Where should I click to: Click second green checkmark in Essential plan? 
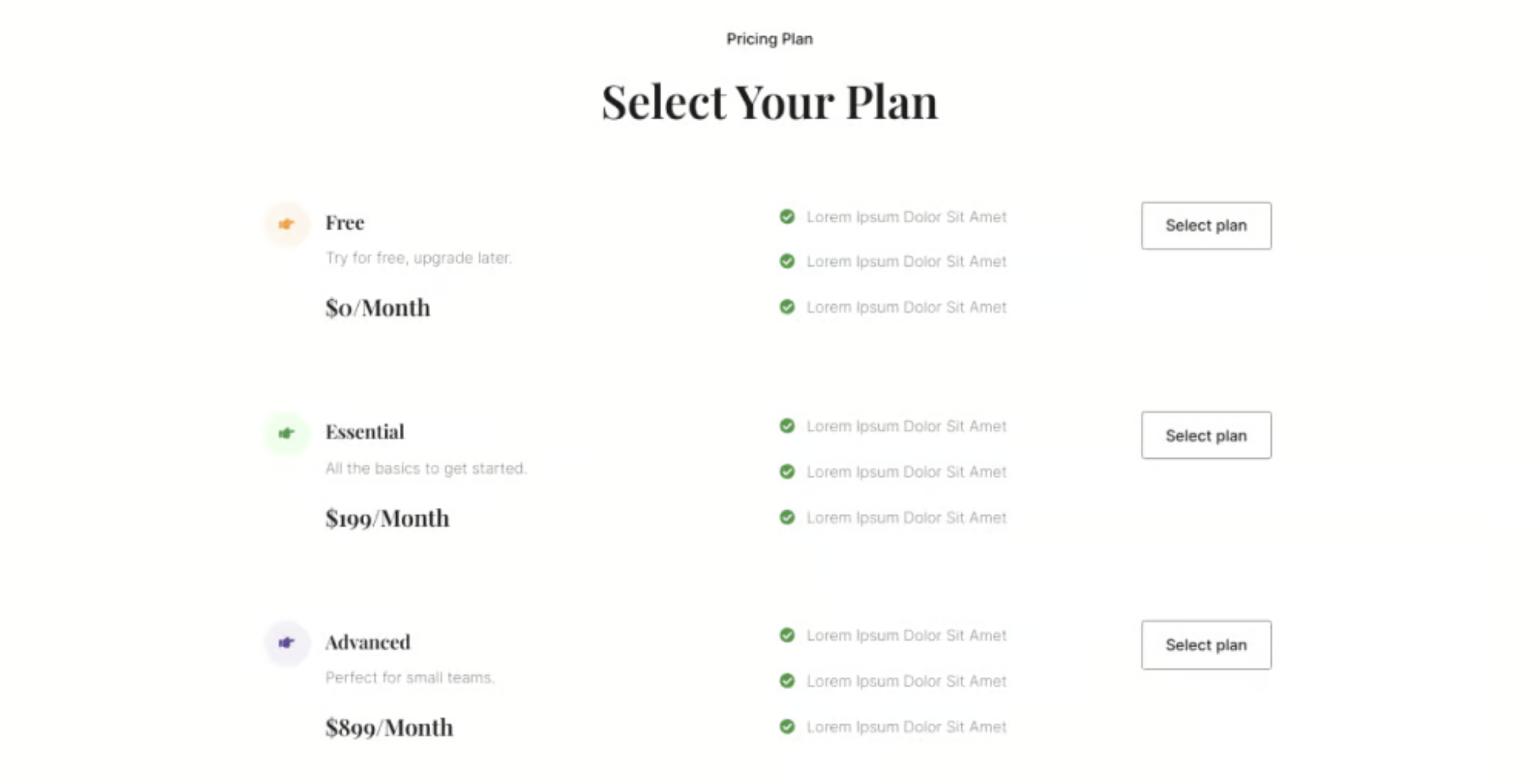[x=787, y=472]
